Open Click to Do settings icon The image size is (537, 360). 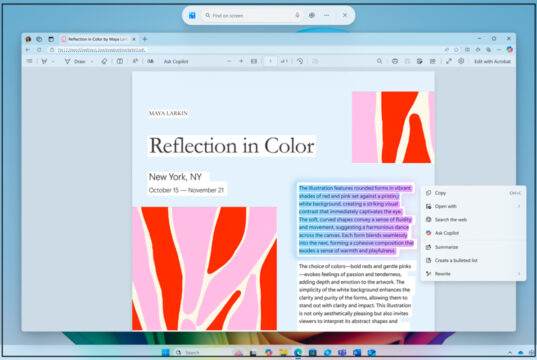click(312, 15)
